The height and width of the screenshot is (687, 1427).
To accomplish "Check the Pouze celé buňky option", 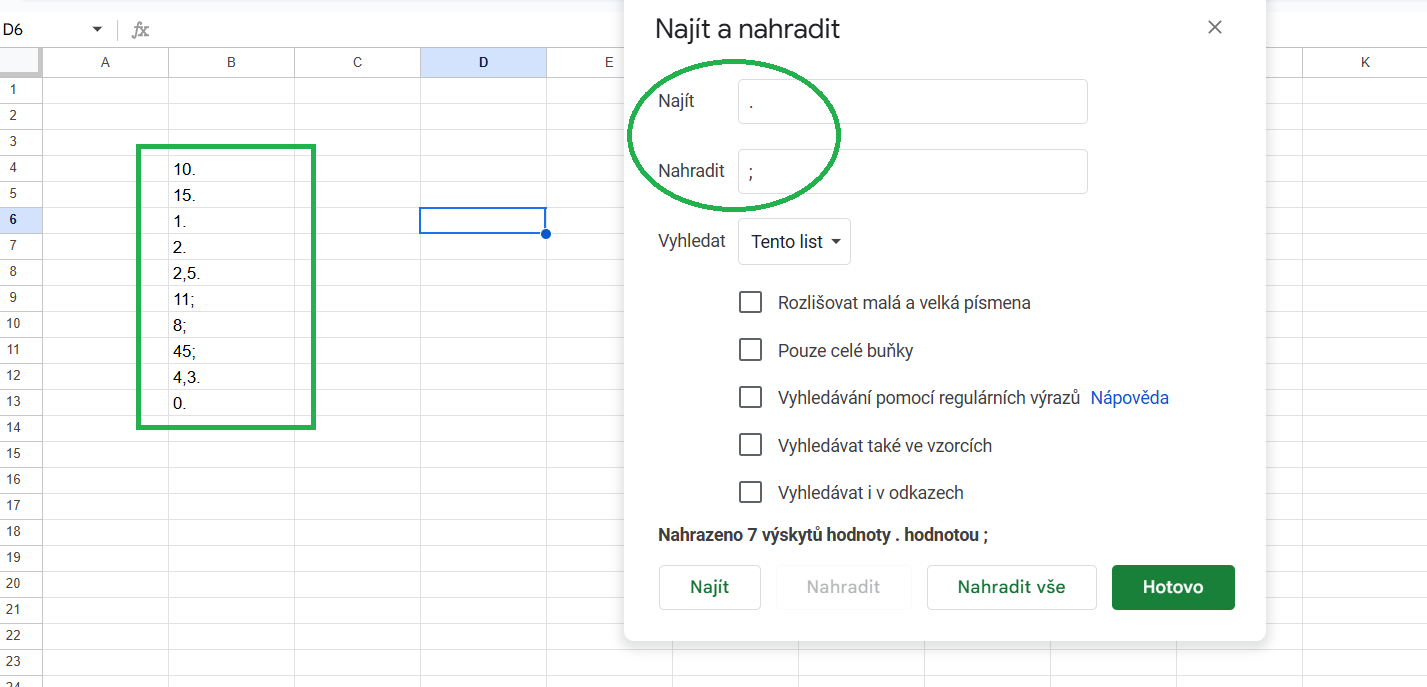I will point(750,350).
